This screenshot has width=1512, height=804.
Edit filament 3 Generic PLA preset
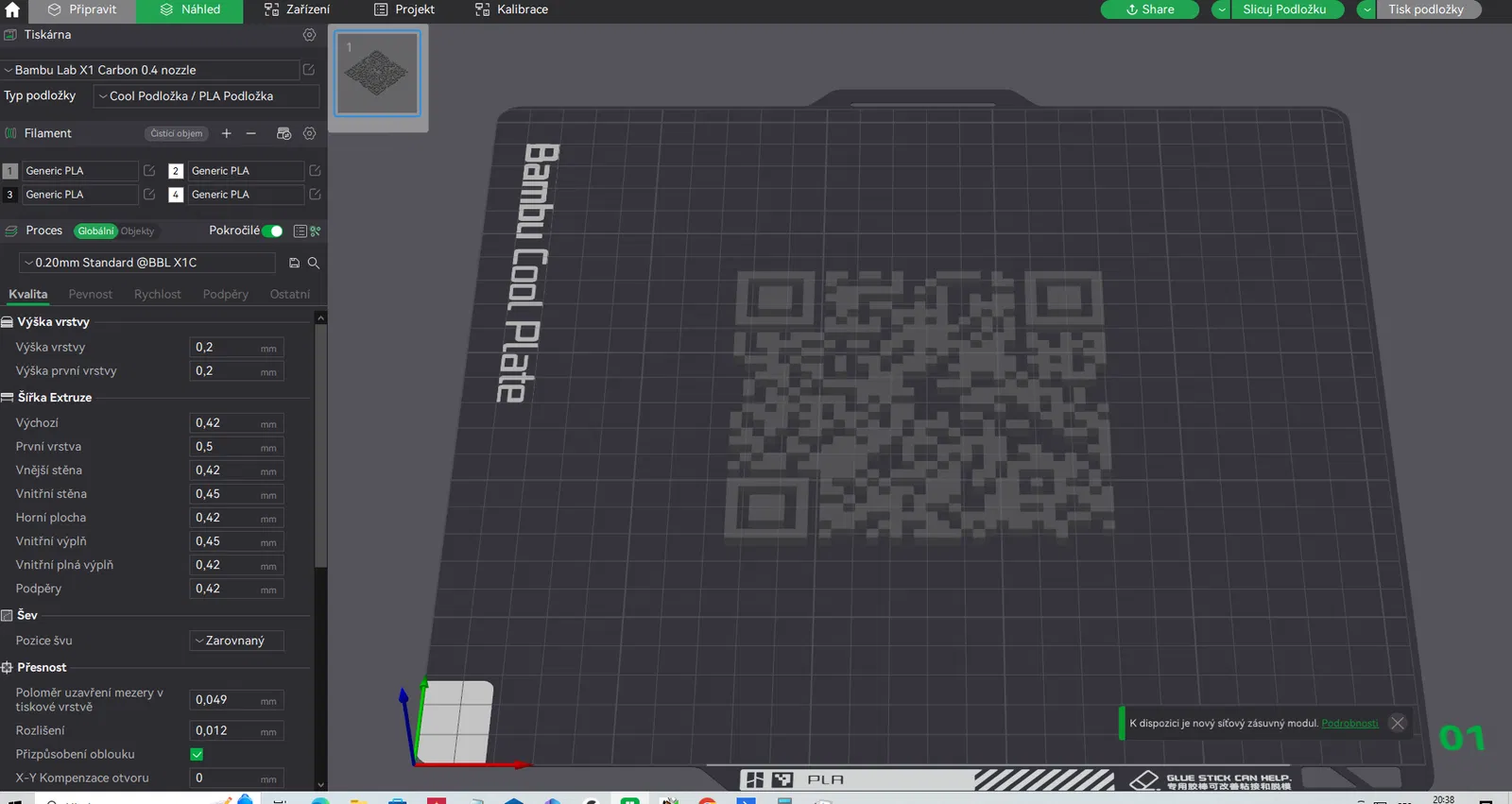(149, 195)
